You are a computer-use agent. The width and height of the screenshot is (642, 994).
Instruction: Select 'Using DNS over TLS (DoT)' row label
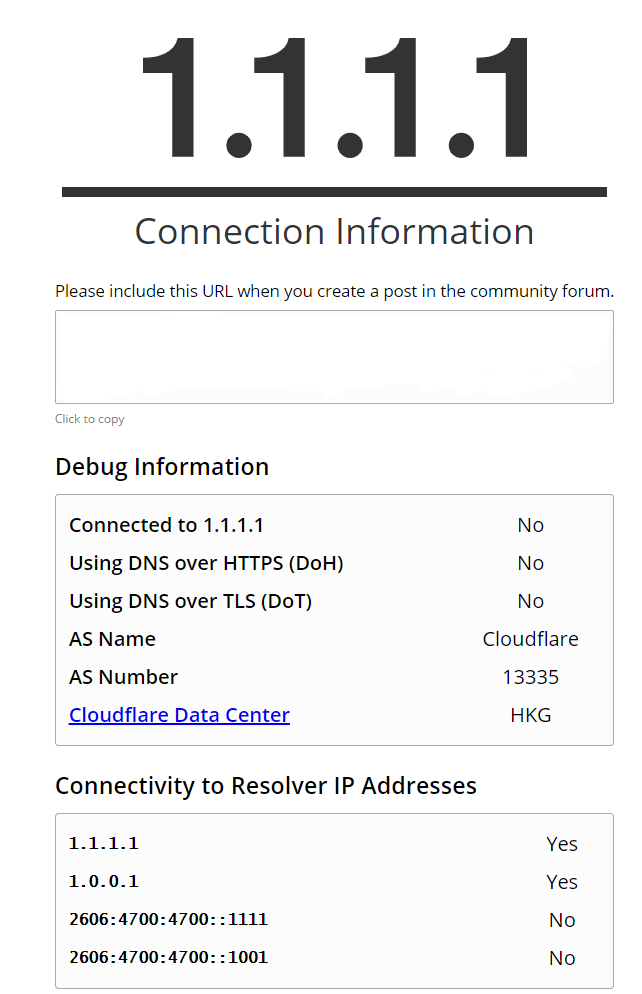(x=190, y=601)
